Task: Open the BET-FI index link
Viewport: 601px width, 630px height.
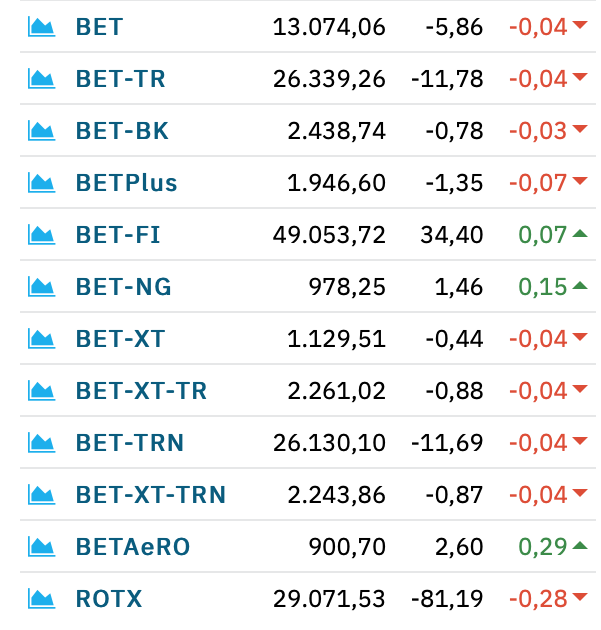Action: (x=118, y=235)
